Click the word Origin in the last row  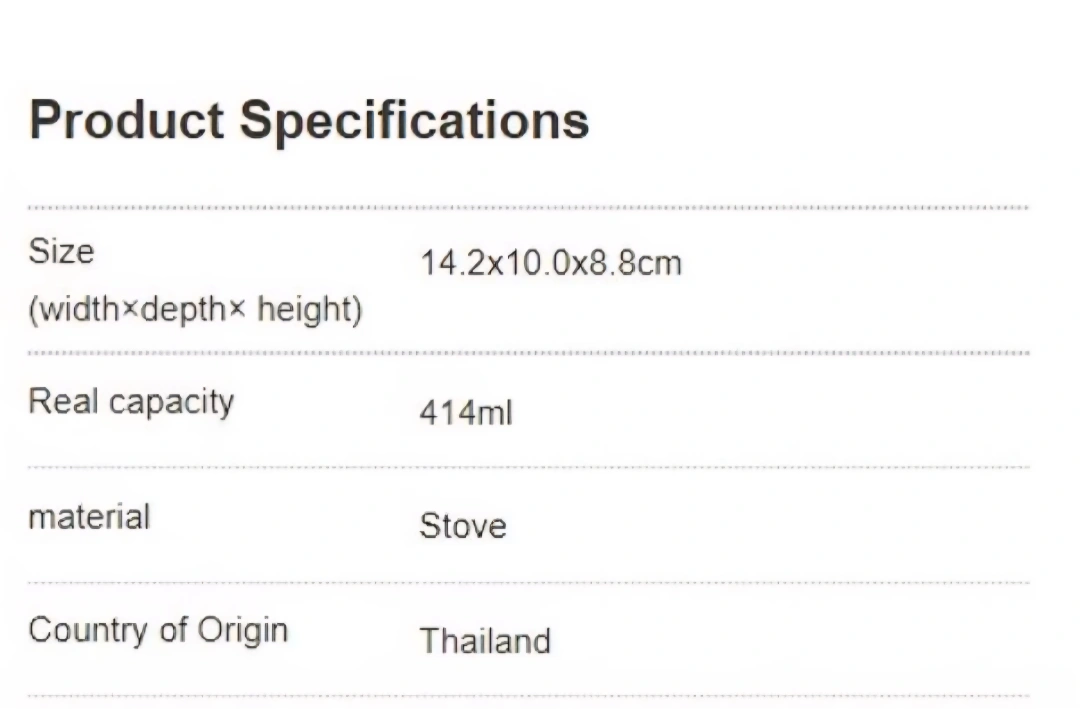coord(242,631)
